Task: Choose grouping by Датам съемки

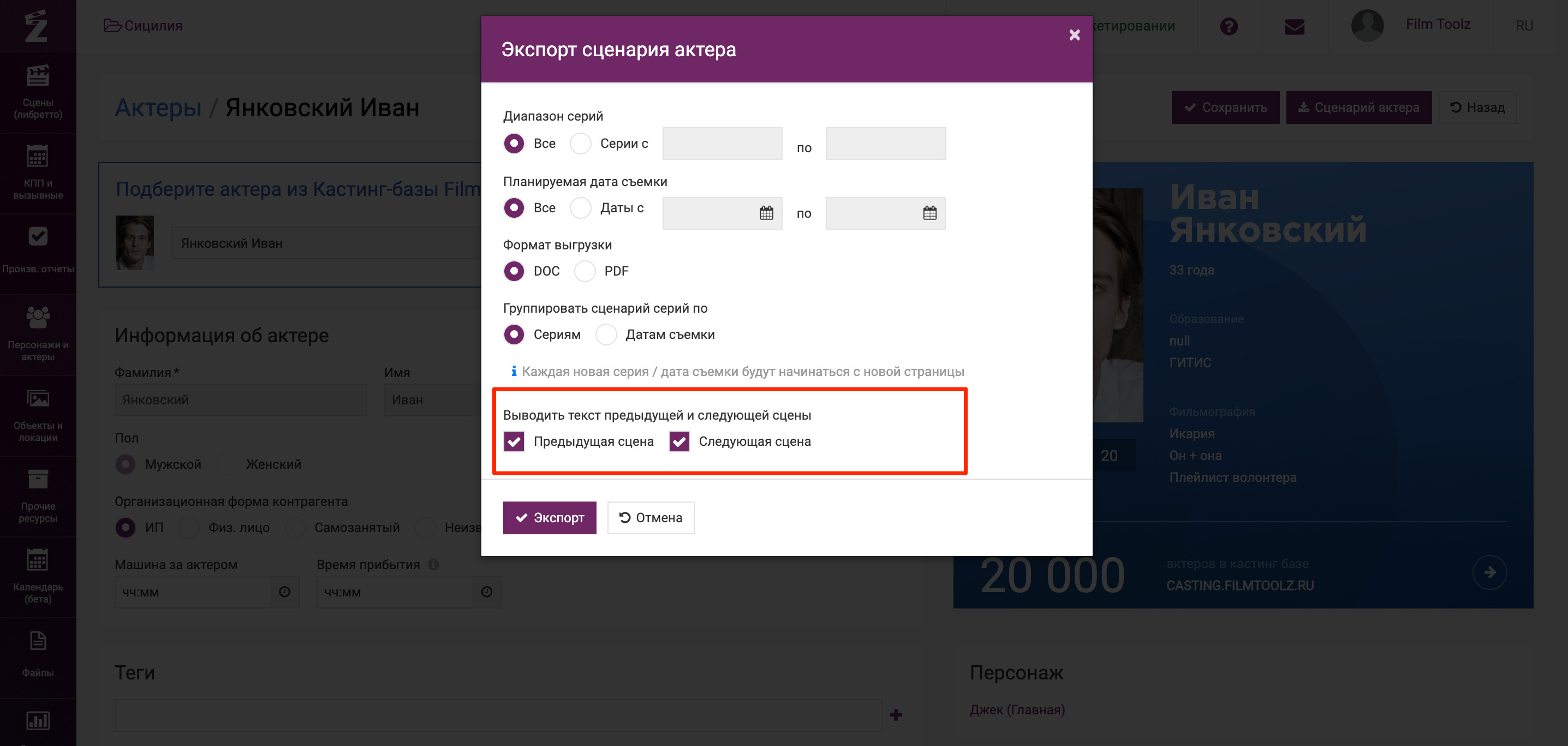Action: coord(606,335)
